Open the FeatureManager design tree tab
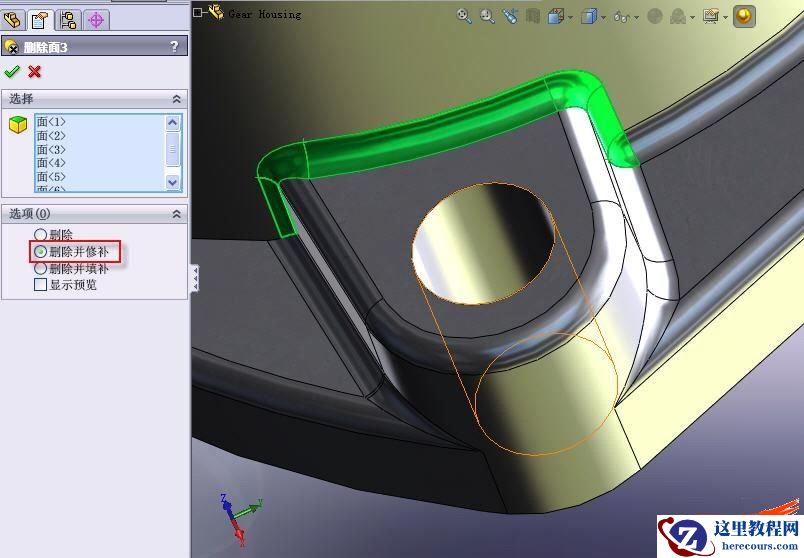Image resolution: width=804 pixels, height=558 pixels. (13, 19)
